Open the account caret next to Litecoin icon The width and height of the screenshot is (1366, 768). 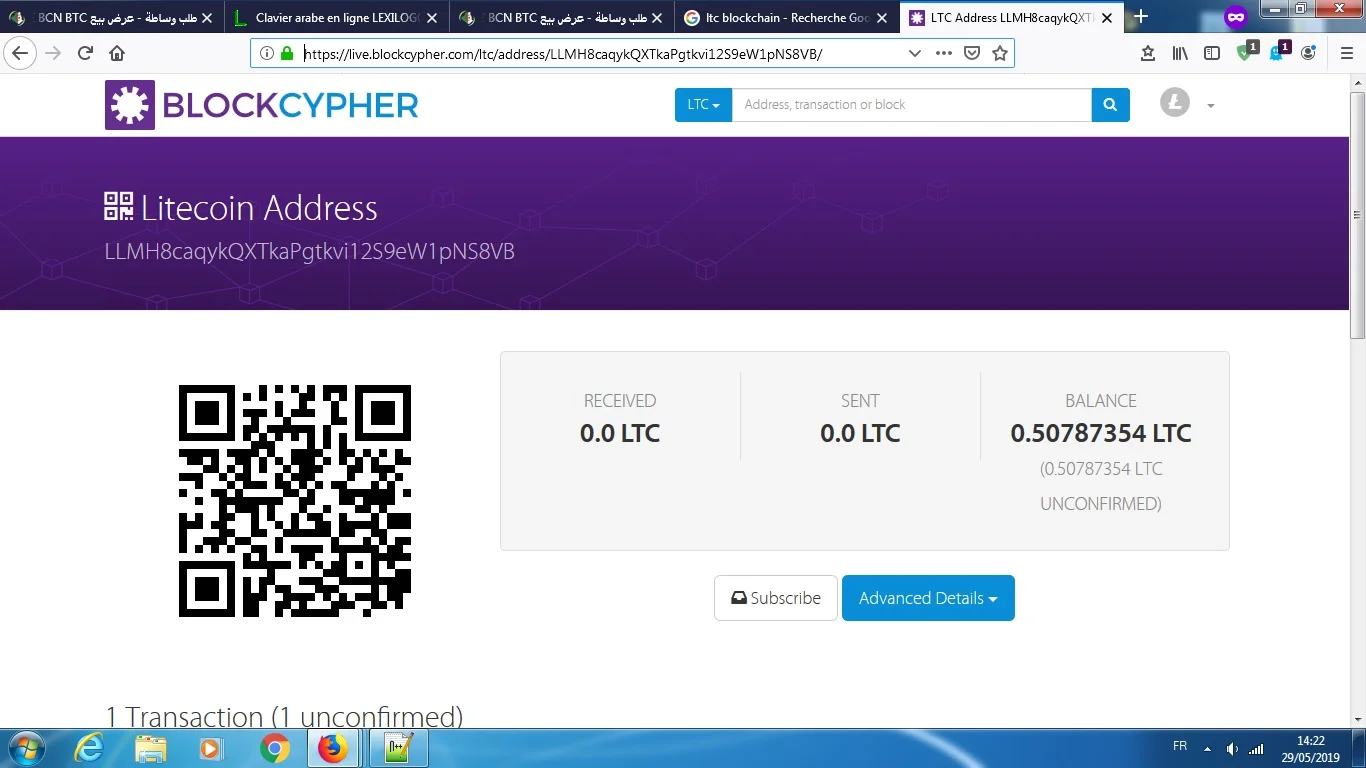click(1210, 106)
